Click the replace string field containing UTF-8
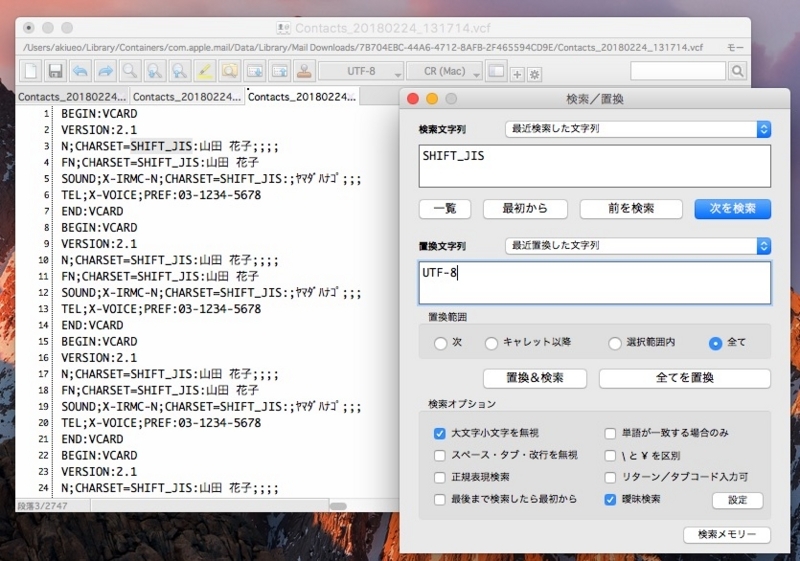This screenshot has width=800, height=561. [594, 283]
